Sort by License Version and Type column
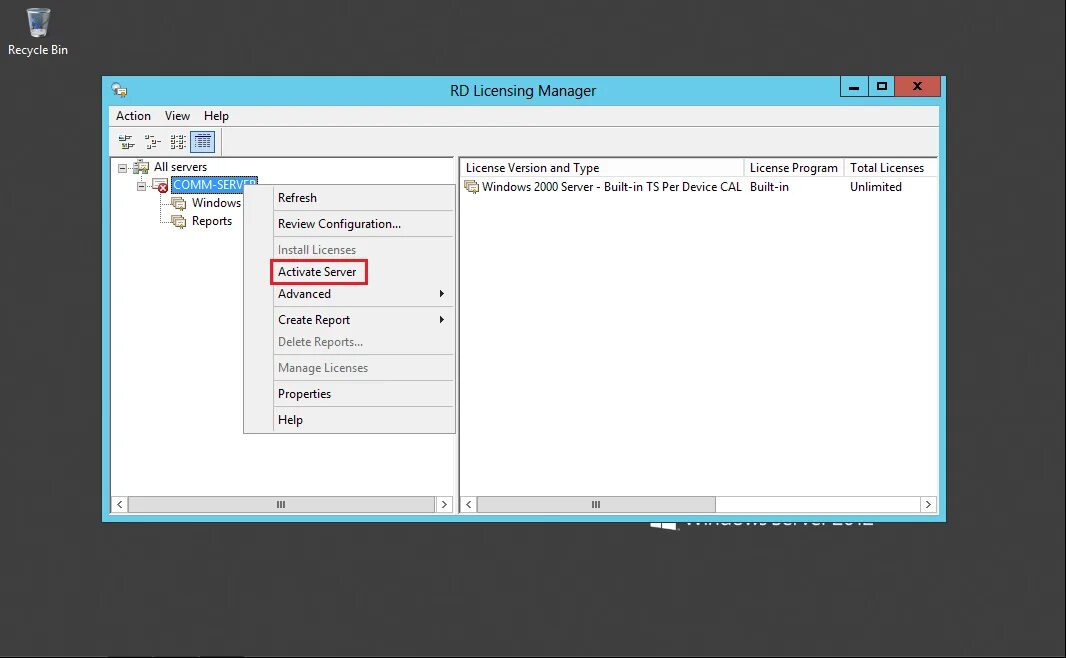The height and width of the screenshot is (658, 1066). pyautogui.click(x=602, y=168)
